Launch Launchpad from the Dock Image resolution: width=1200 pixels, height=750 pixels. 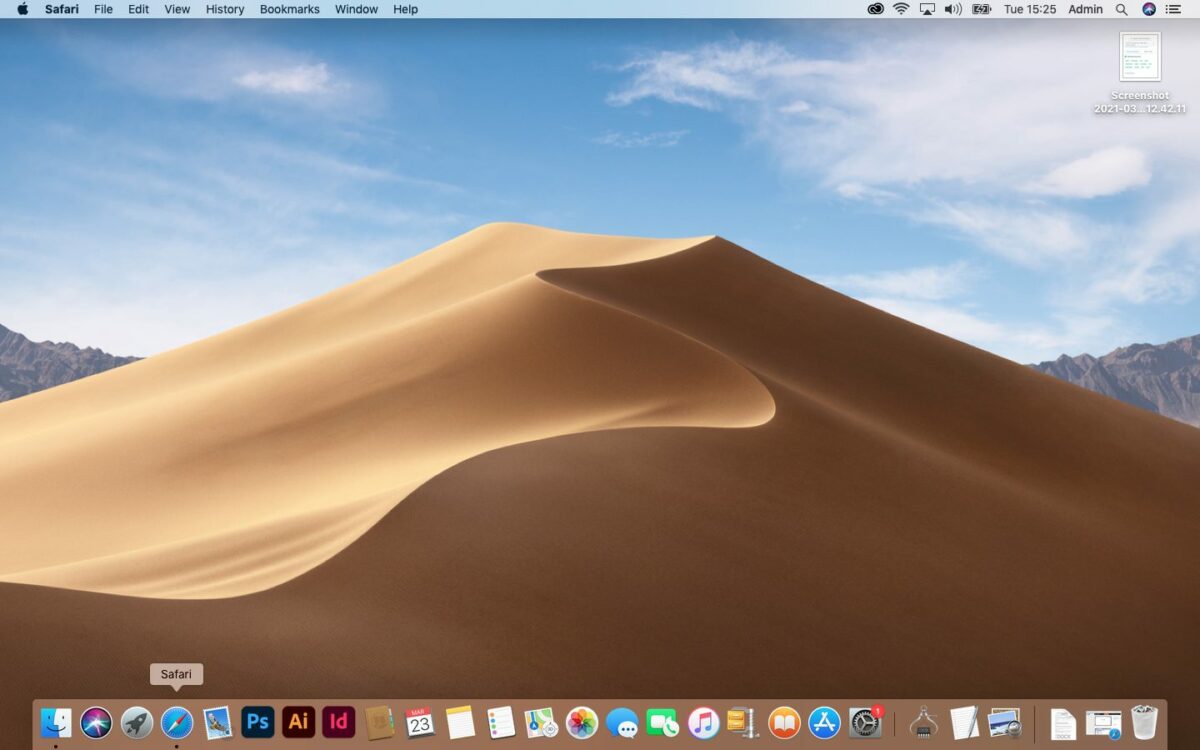[137, 722]
